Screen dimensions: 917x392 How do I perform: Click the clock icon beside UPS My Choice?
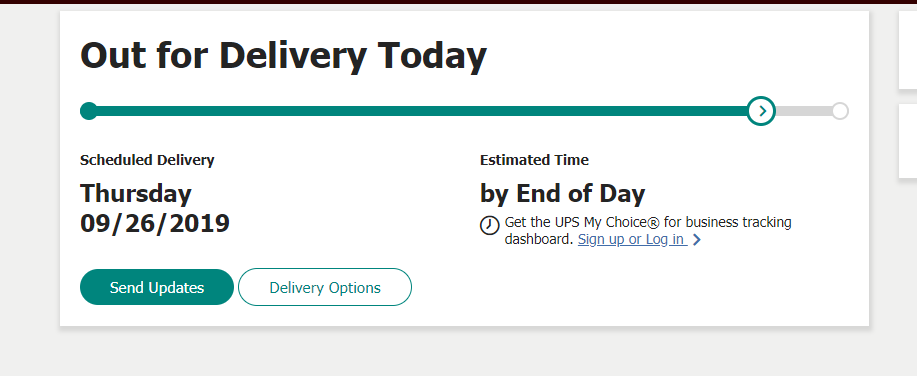click(489, 225)
